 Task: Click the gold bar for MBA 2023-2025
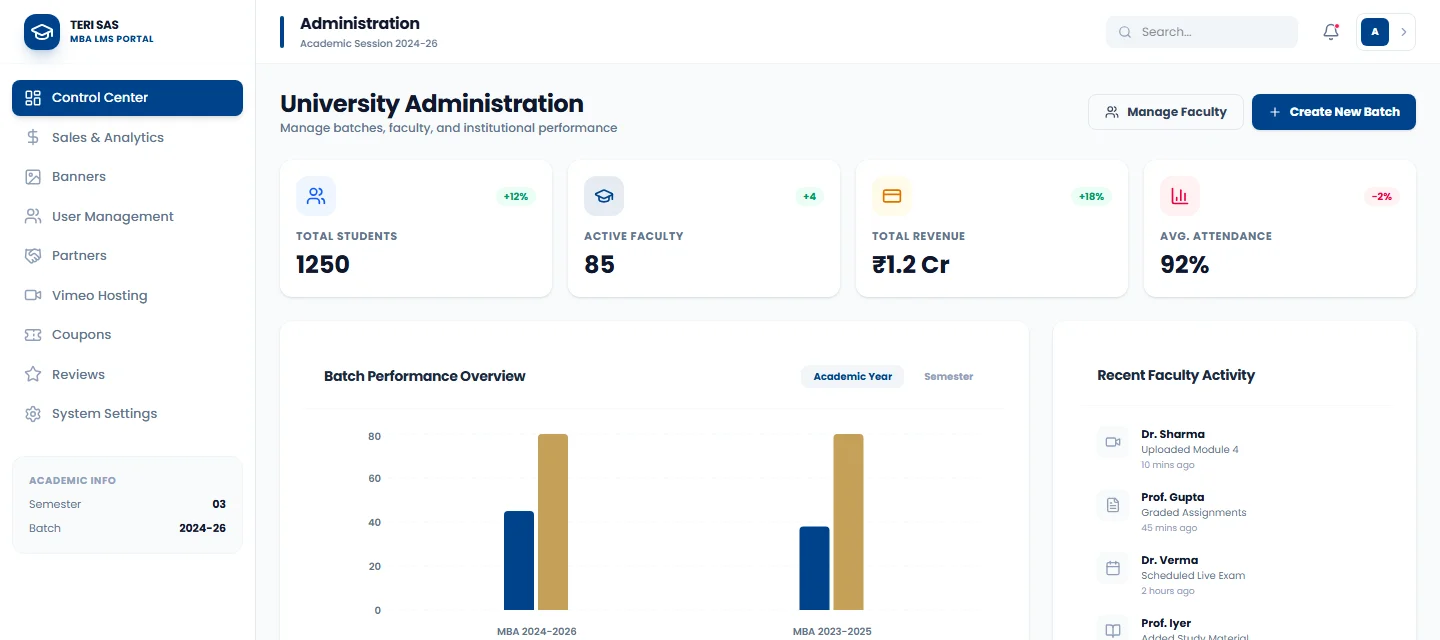pos(848,522)
